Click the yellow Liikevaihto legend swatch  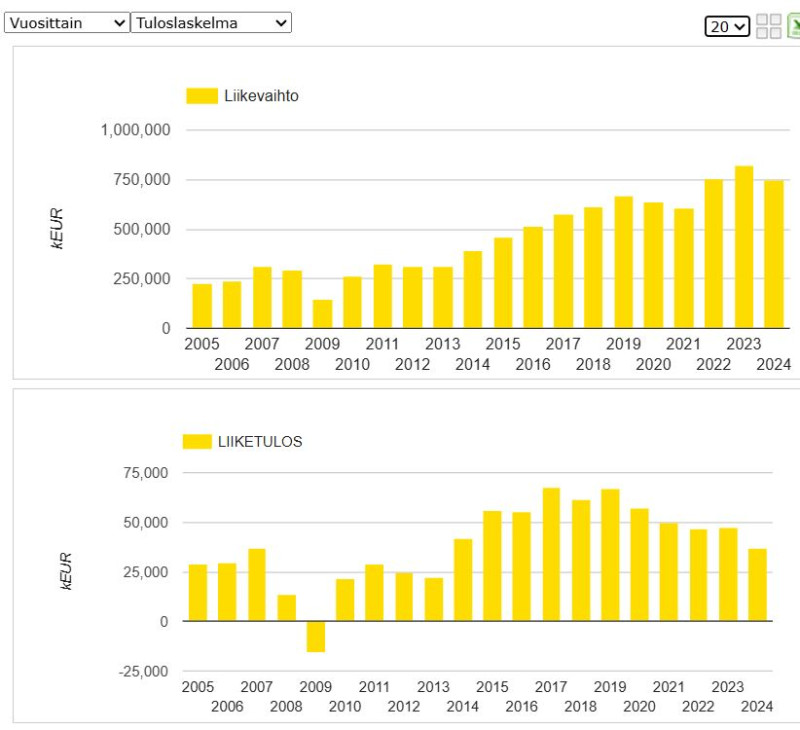(202, 96)
